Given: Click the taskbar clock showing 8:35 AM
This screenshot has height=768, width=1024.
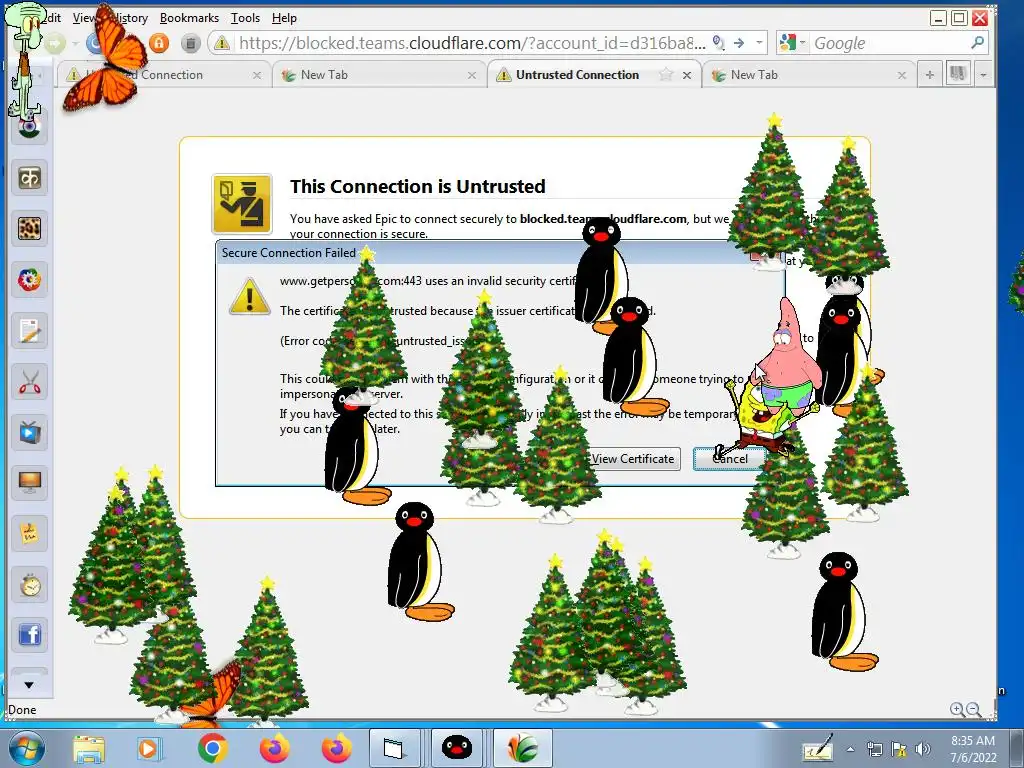Looking at the screenshot, I should (x=973, y=749).
